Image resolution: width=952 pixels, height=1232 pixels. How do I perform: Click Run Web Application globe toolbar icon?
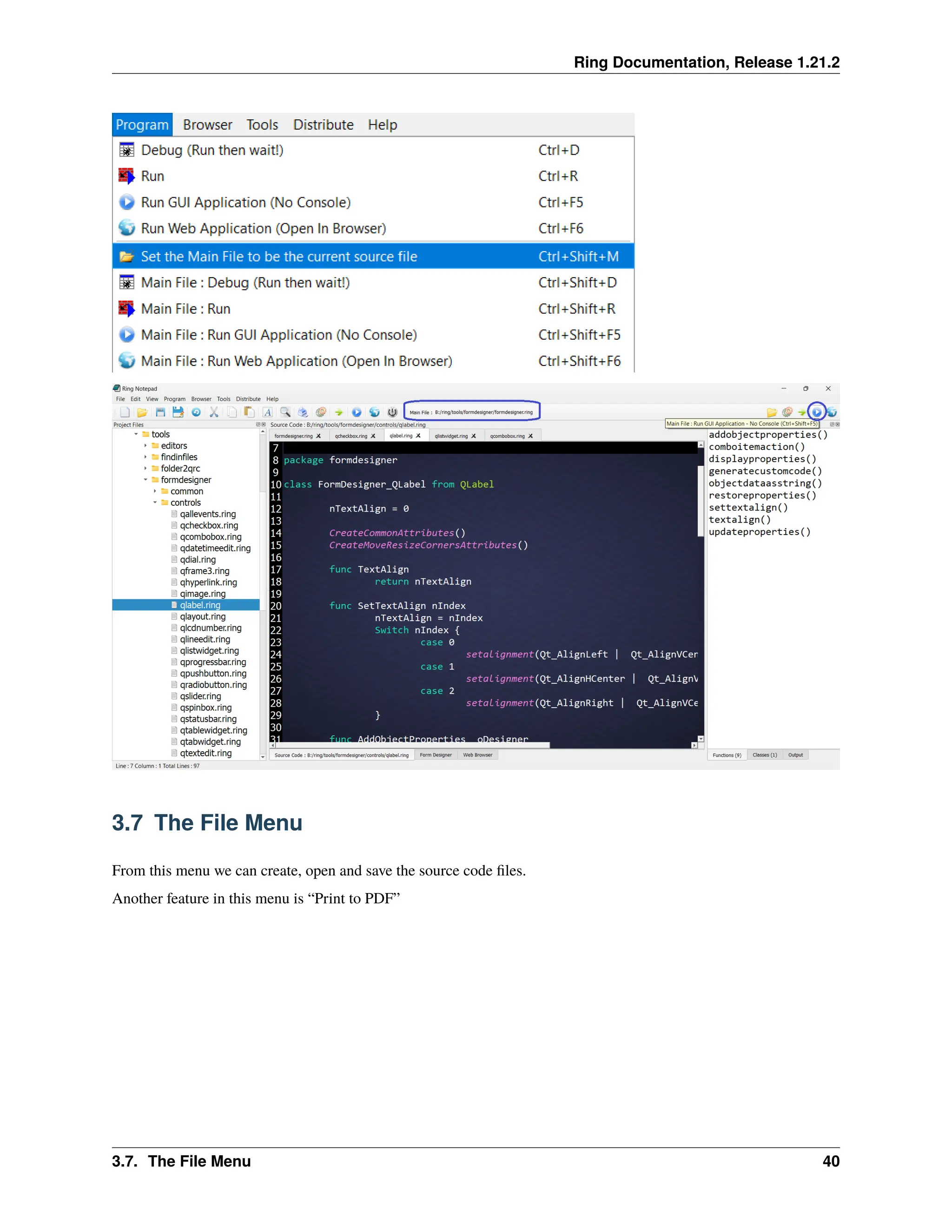[x=374, y=412]
